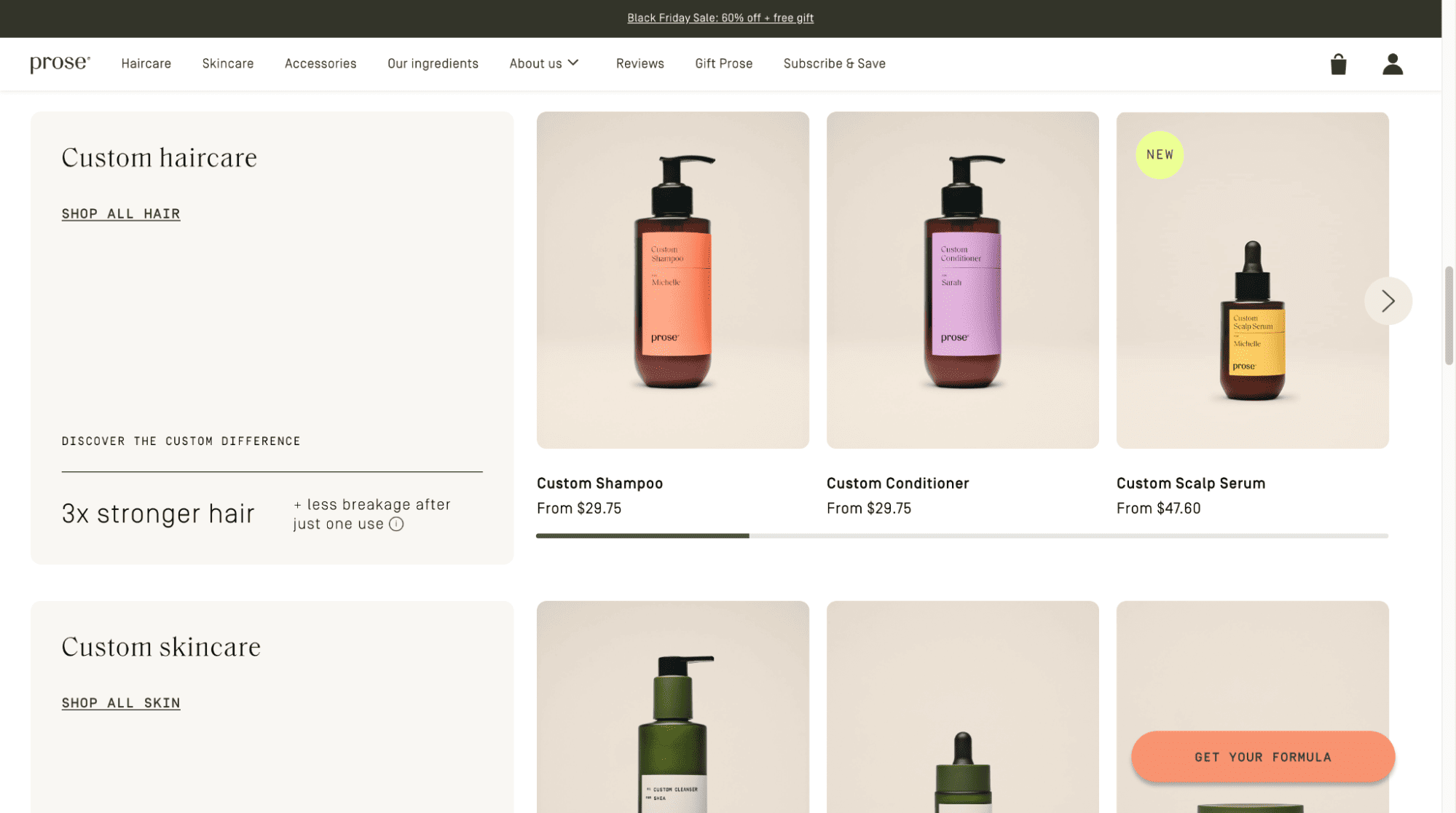The width and height of the screenshot is (1456, 813).
Task: Open the Skincare menu item
Action: point(228,64)
